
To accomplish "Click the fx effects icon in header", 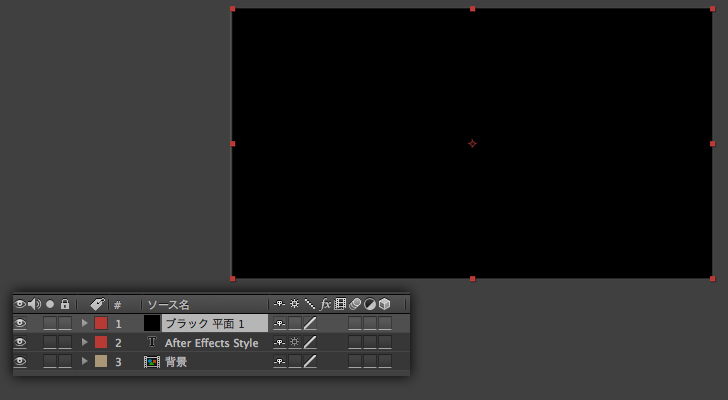I will (x=325, y=304).
